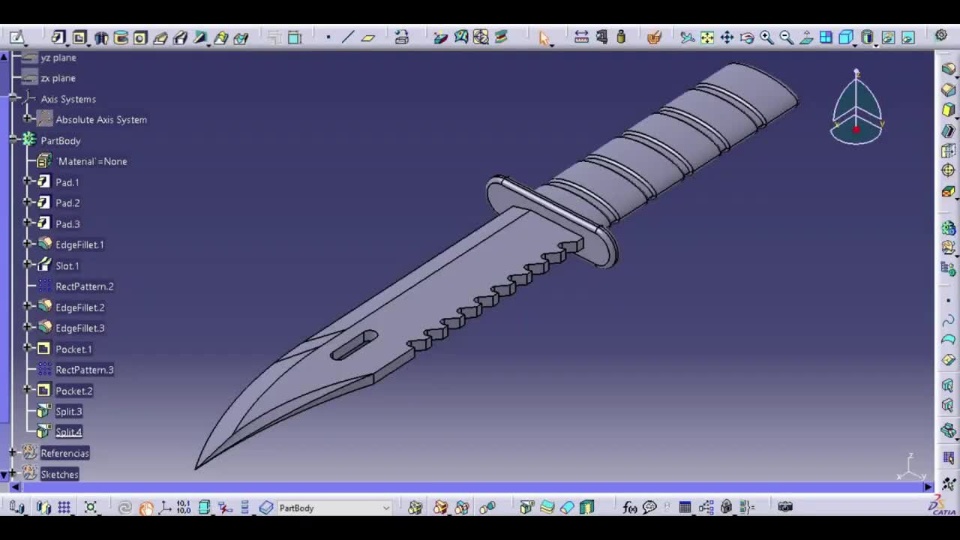This screenshot has height=540, width=960.
Task: Select RectPattern.2 in the tree
Action: click(x=84, y=287)
